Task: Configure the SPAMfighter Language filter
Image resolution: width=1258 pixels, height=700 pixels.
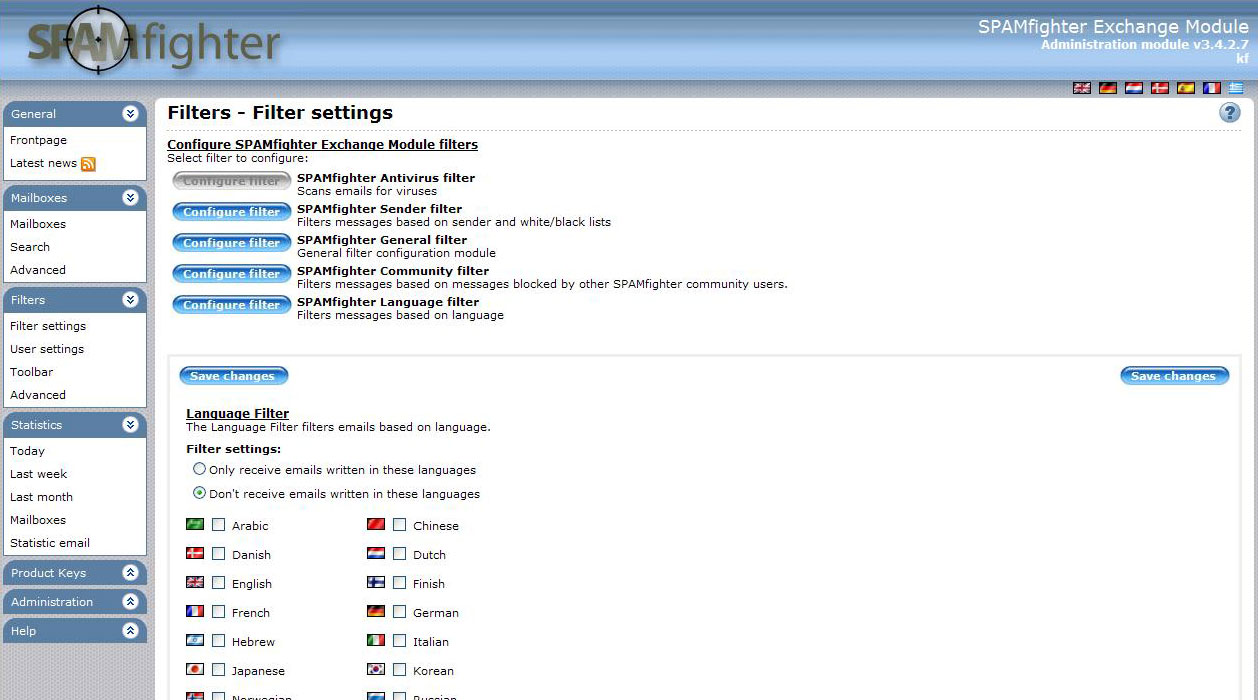Action: 232,305
